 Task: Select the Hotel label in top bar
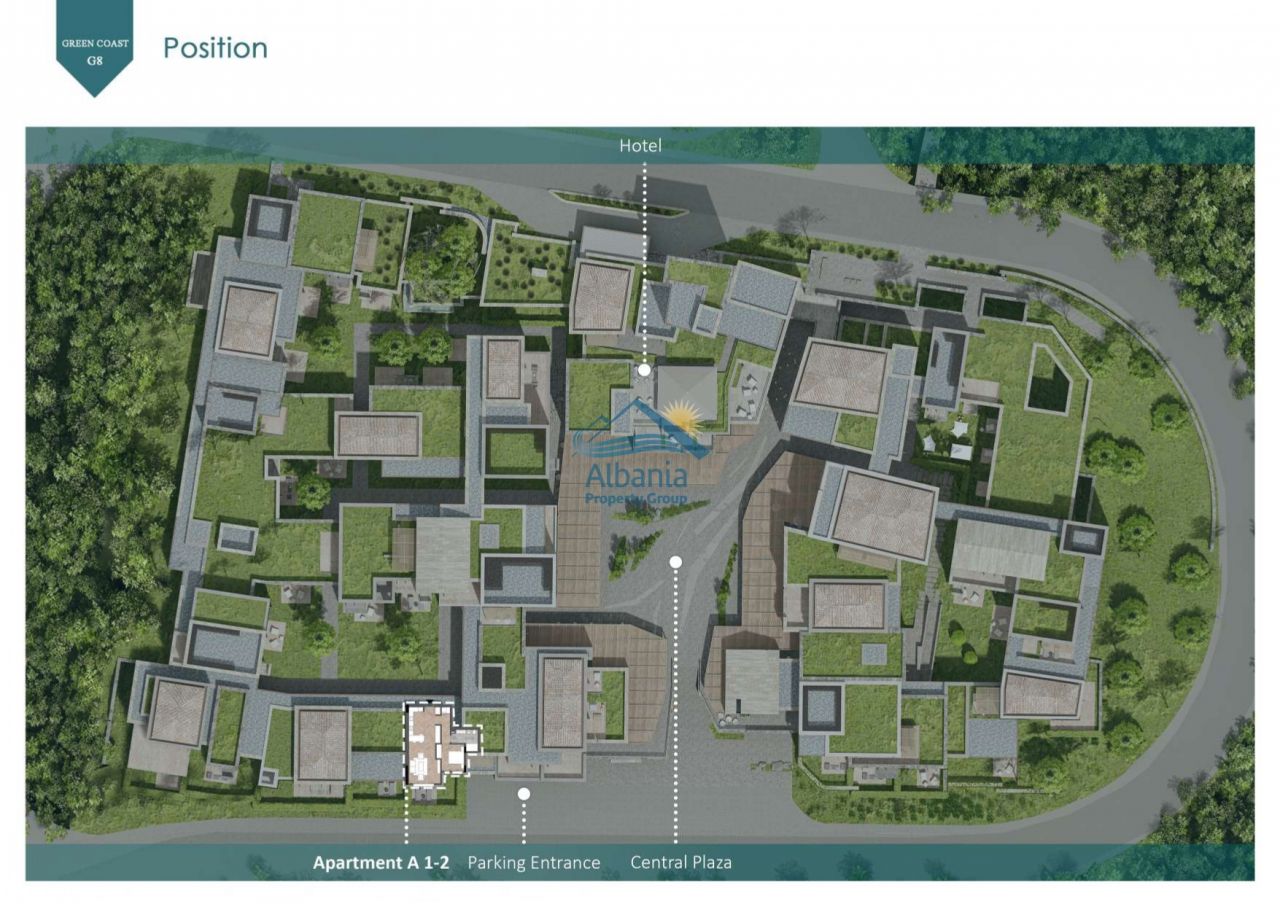click(640, 146)
